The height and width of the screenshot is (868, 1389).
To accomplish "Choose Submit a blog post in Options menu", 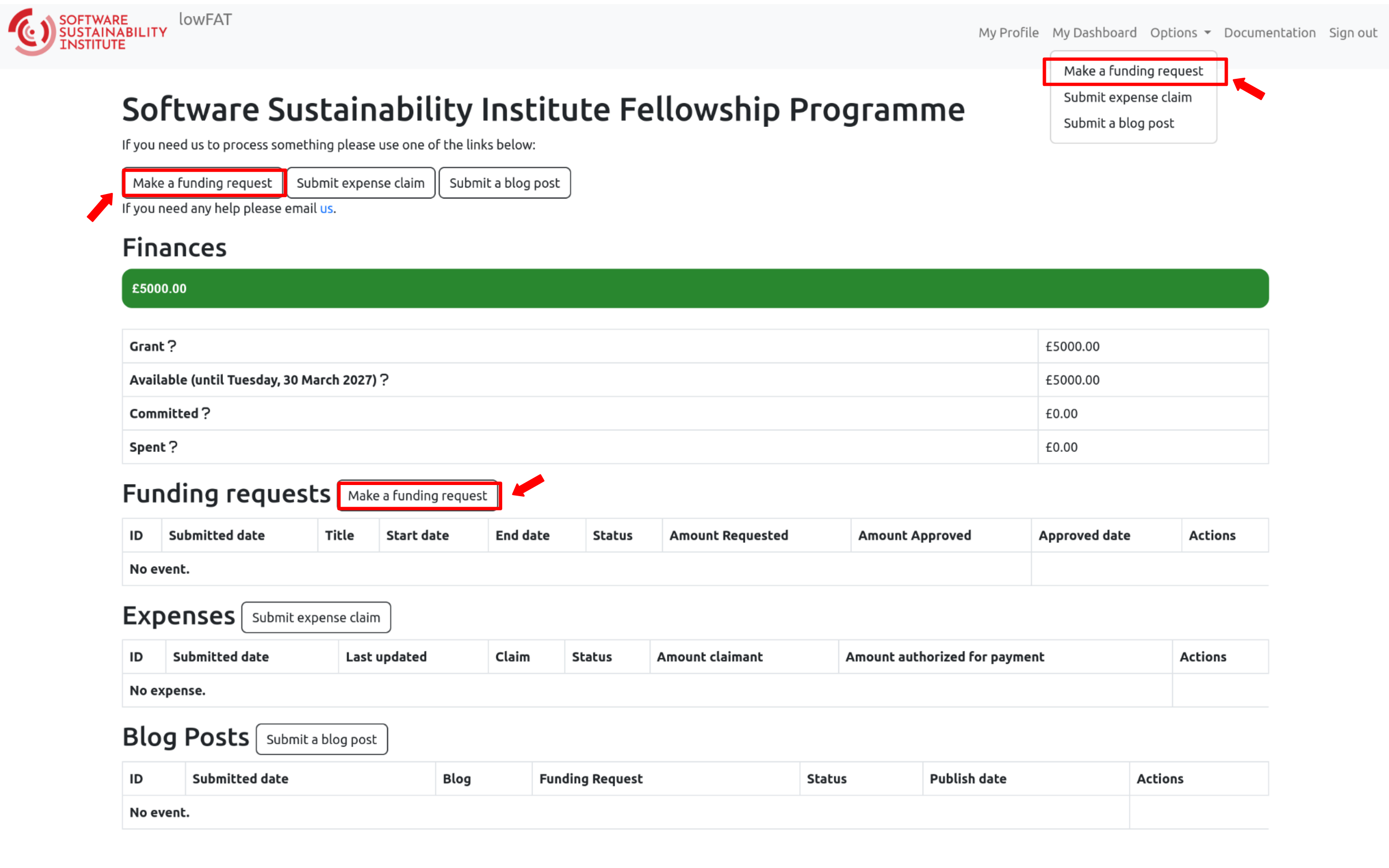I will point(1133,123).
